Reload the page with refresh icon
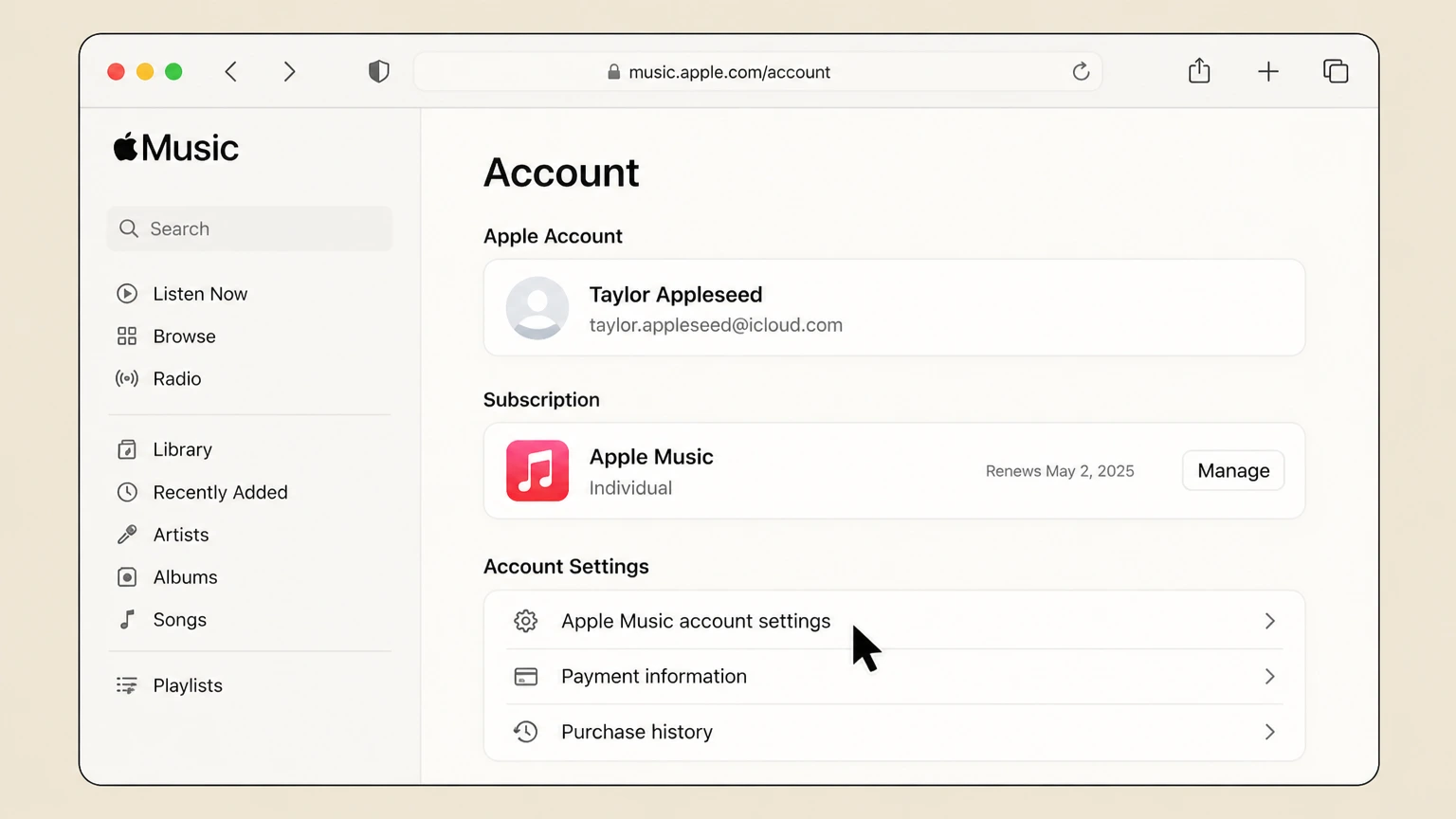The image size is (1456, 819). (x=1081, y=72)
